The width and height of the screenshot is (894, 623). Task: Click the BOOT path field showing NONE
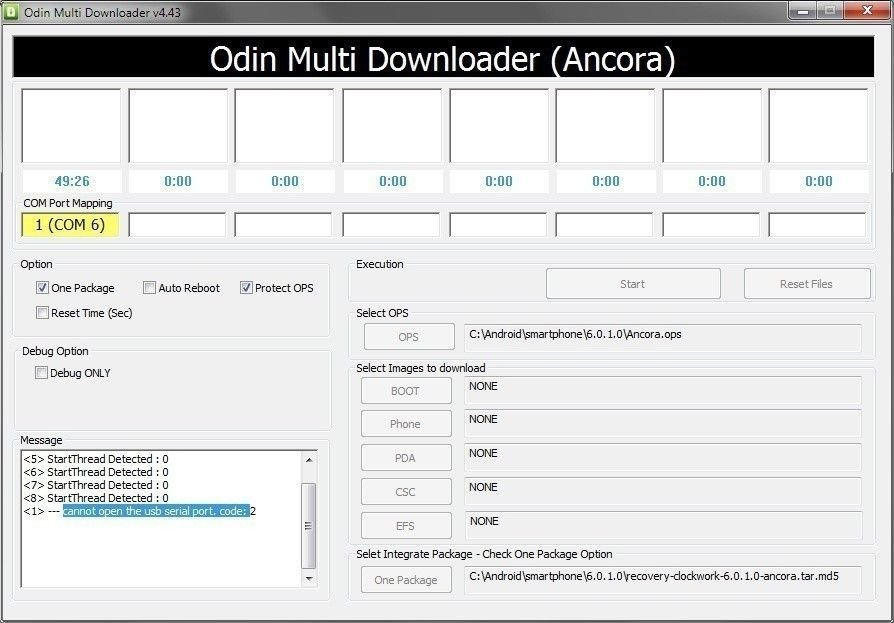(x=663, y=390)
